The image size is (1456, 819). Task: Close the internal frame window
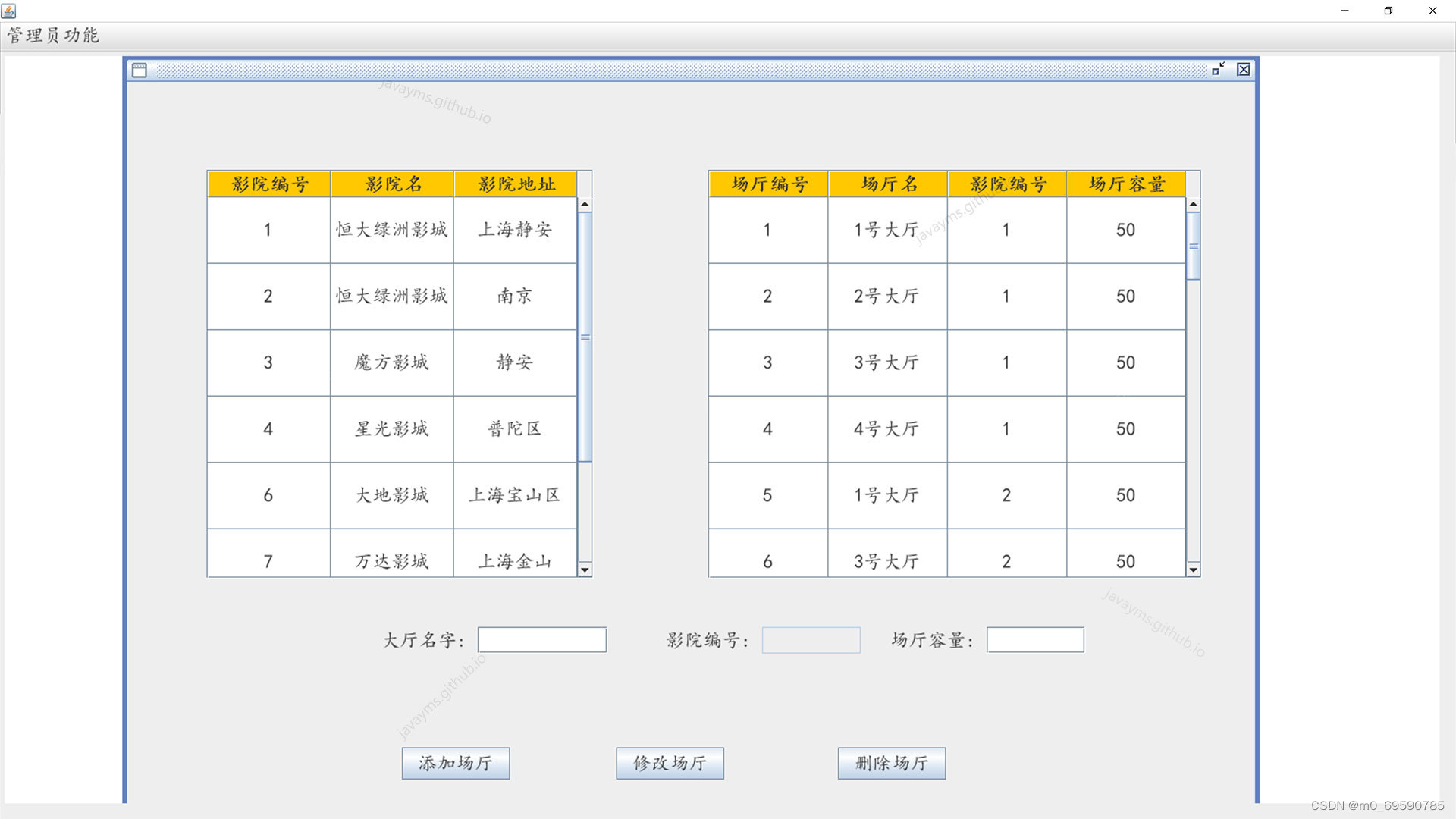(x=1244, y=69)
